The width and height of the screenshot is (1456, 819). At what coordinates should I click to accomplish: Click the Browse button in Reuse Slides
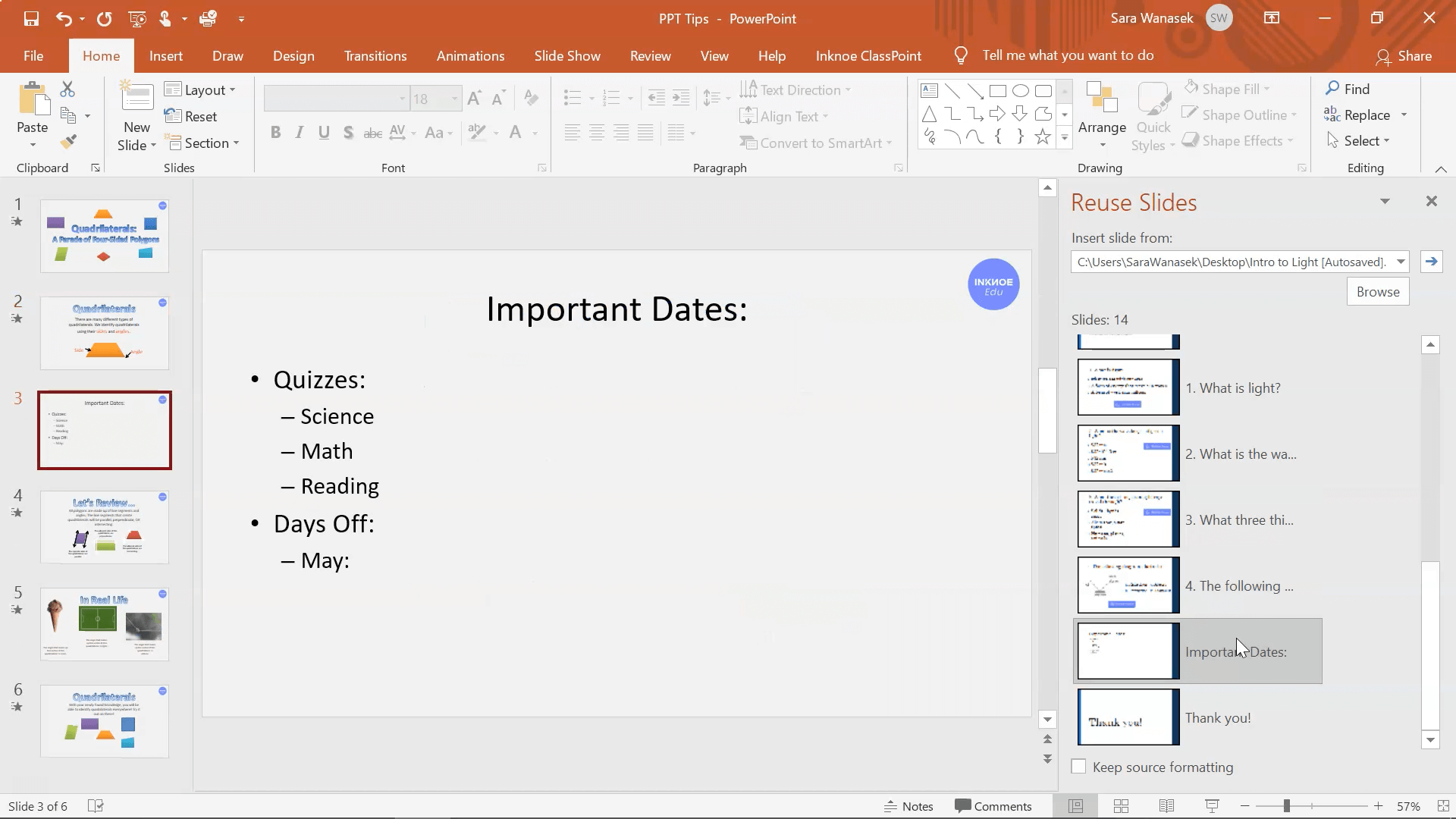click(x=1378, y=291)
